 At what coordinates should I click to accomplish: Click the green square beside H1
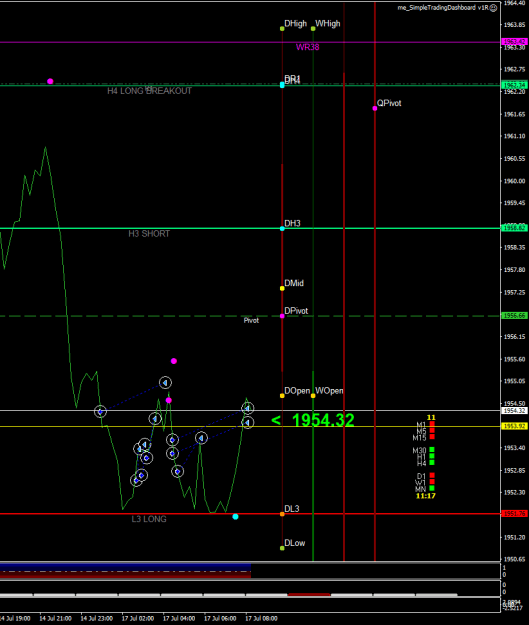click(432, 456)
